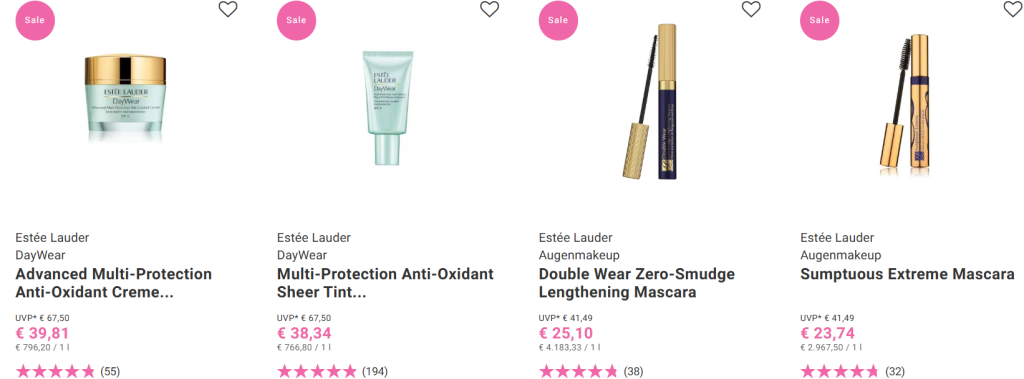Open Multi-Protection Anti-Oxidant Sheer Tint link
The width and height of the screenshot is (1024, 379).
pyautogui.click(x=385, y=283)
